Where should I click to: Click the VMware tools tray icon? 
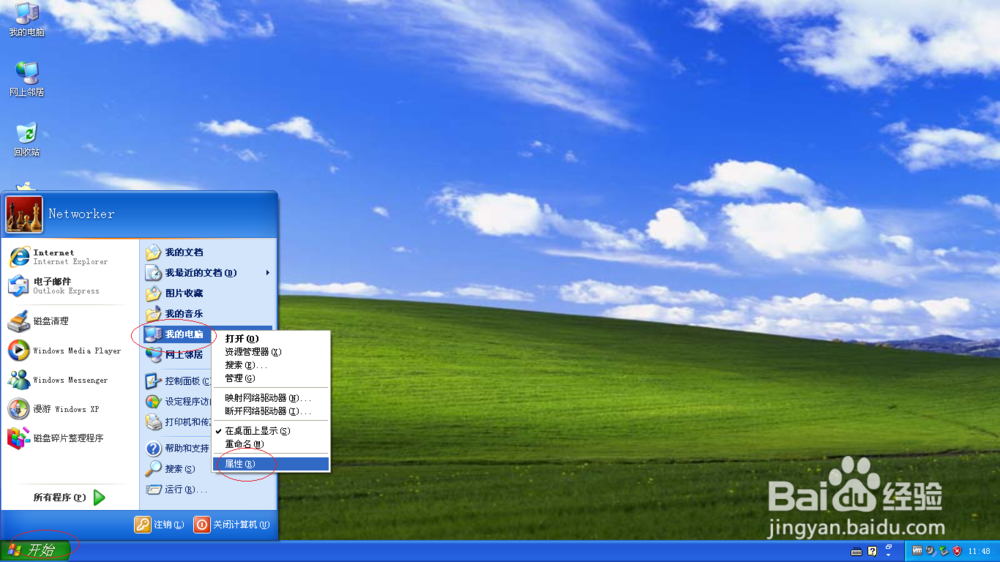917,551
